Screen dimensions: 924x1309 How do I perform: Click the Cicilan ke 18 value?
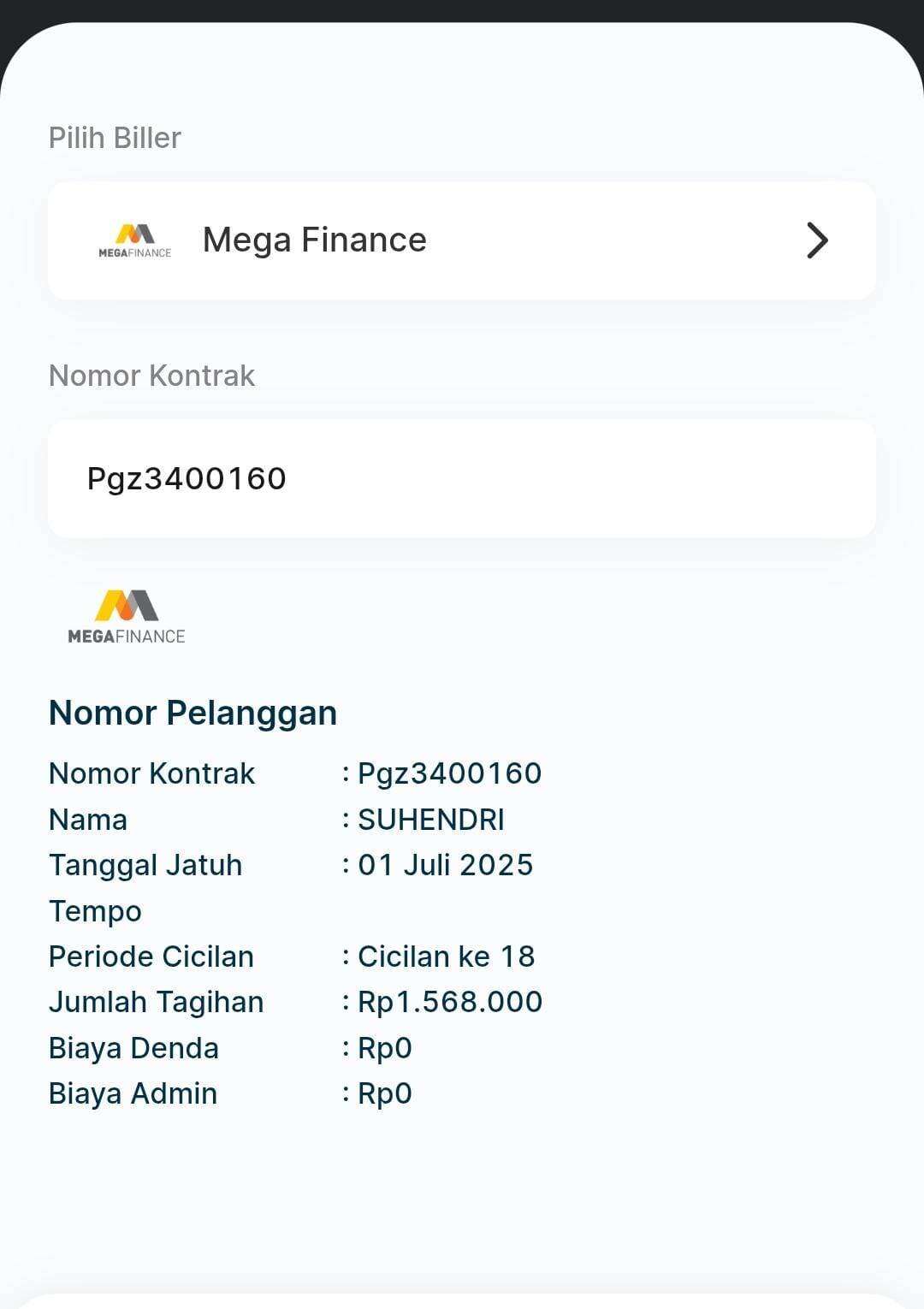446,957
